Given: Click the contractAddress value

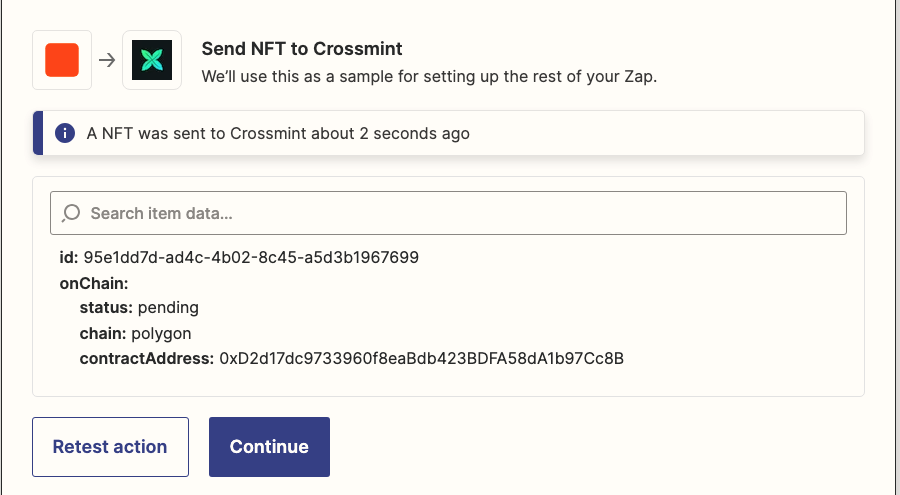Looking at the screenshot, I should 421,359.
